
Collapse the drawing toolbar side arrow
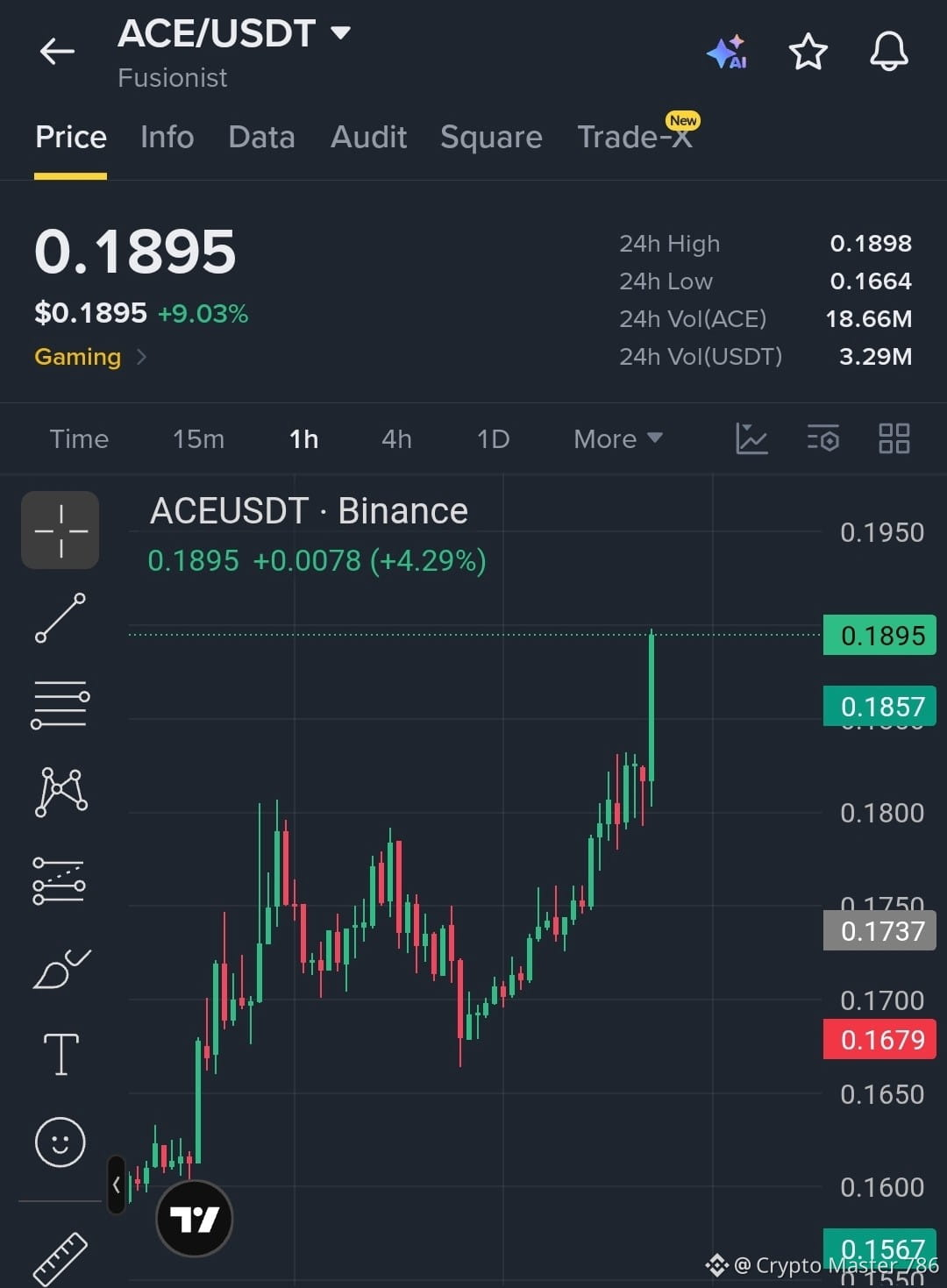[116, 1185]
